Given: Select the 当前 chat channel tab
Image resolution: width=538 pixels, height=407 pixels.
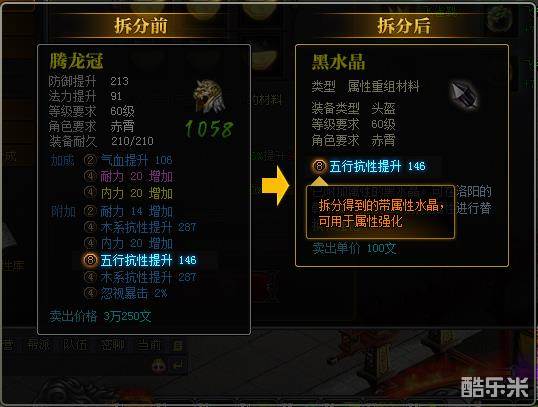Looking at the screenshot, I should pos(148,345).
